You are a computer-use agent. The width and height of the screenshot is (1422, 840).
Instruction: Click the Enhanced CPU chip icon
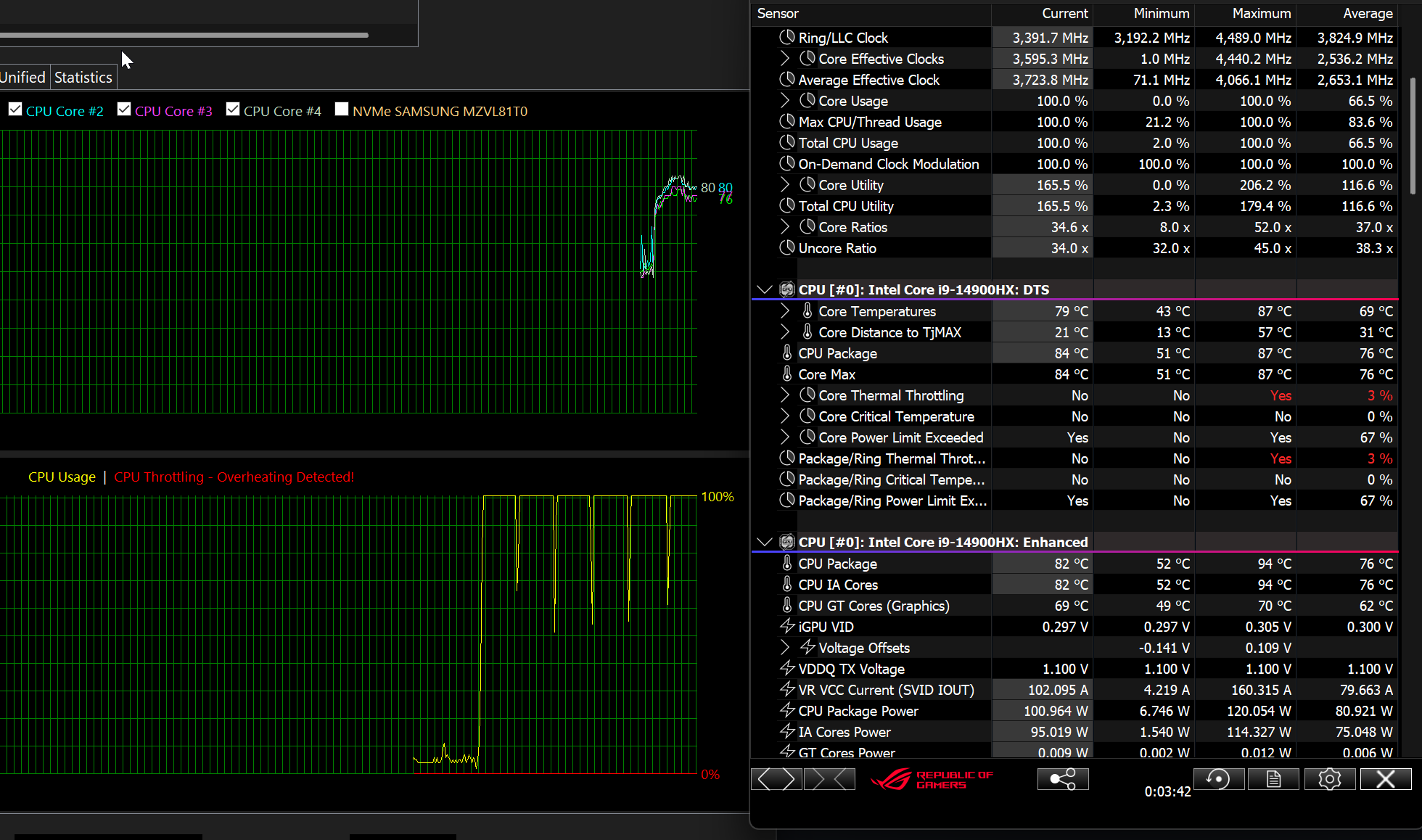click(x=787, y=542)
